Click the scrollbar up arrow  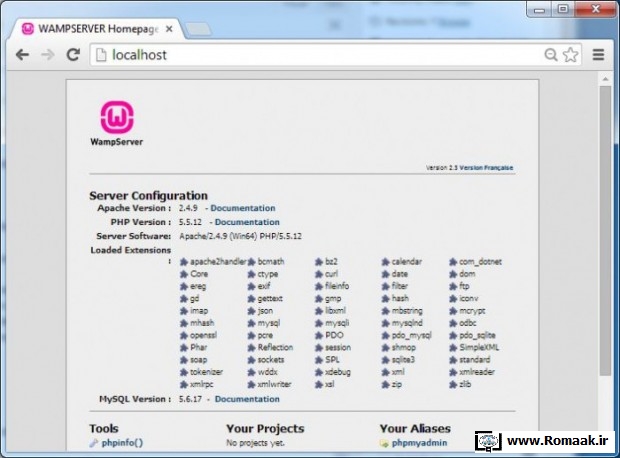(x=605, y=79)
